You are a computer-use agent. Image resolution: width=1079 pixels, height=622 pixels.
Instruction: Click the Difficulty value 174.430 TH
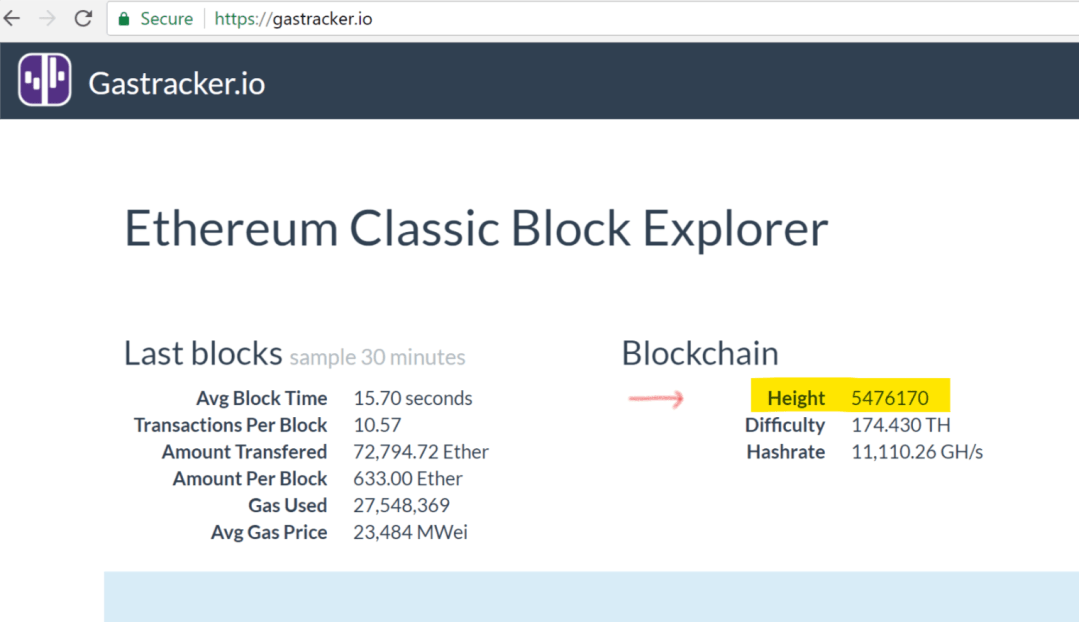point(900,425)
